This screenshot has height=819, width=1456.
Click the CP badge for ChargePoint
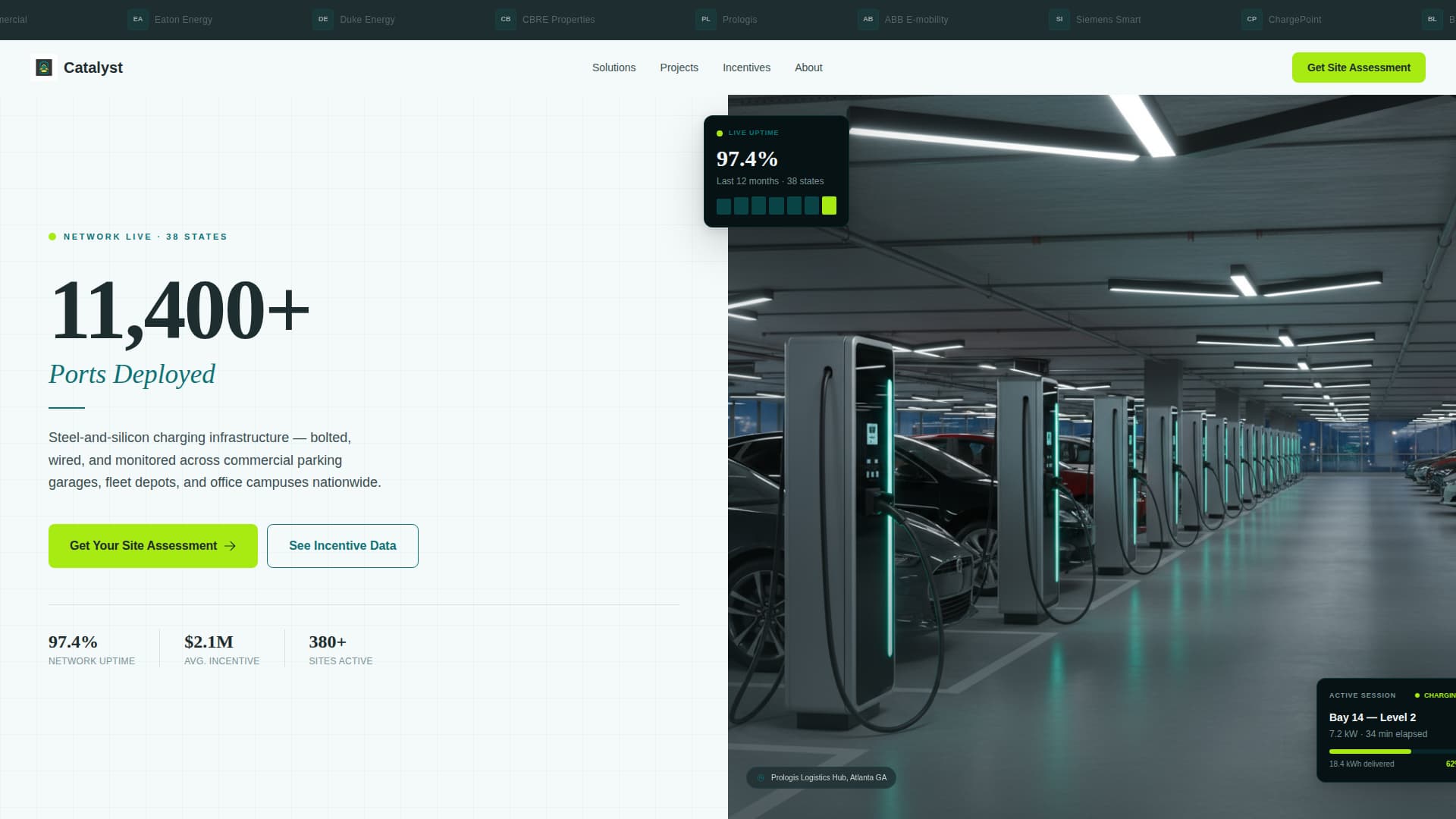(1251, 19)
